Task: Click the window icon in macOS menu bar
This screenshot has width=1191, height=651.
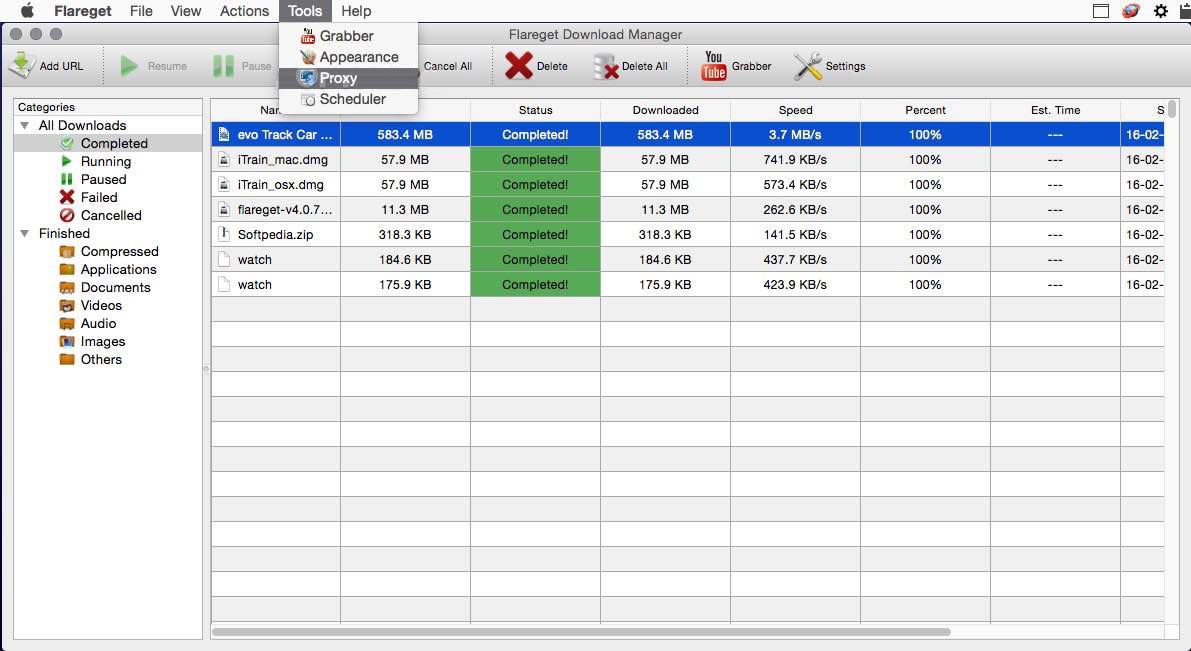Action: [1101, 11]
